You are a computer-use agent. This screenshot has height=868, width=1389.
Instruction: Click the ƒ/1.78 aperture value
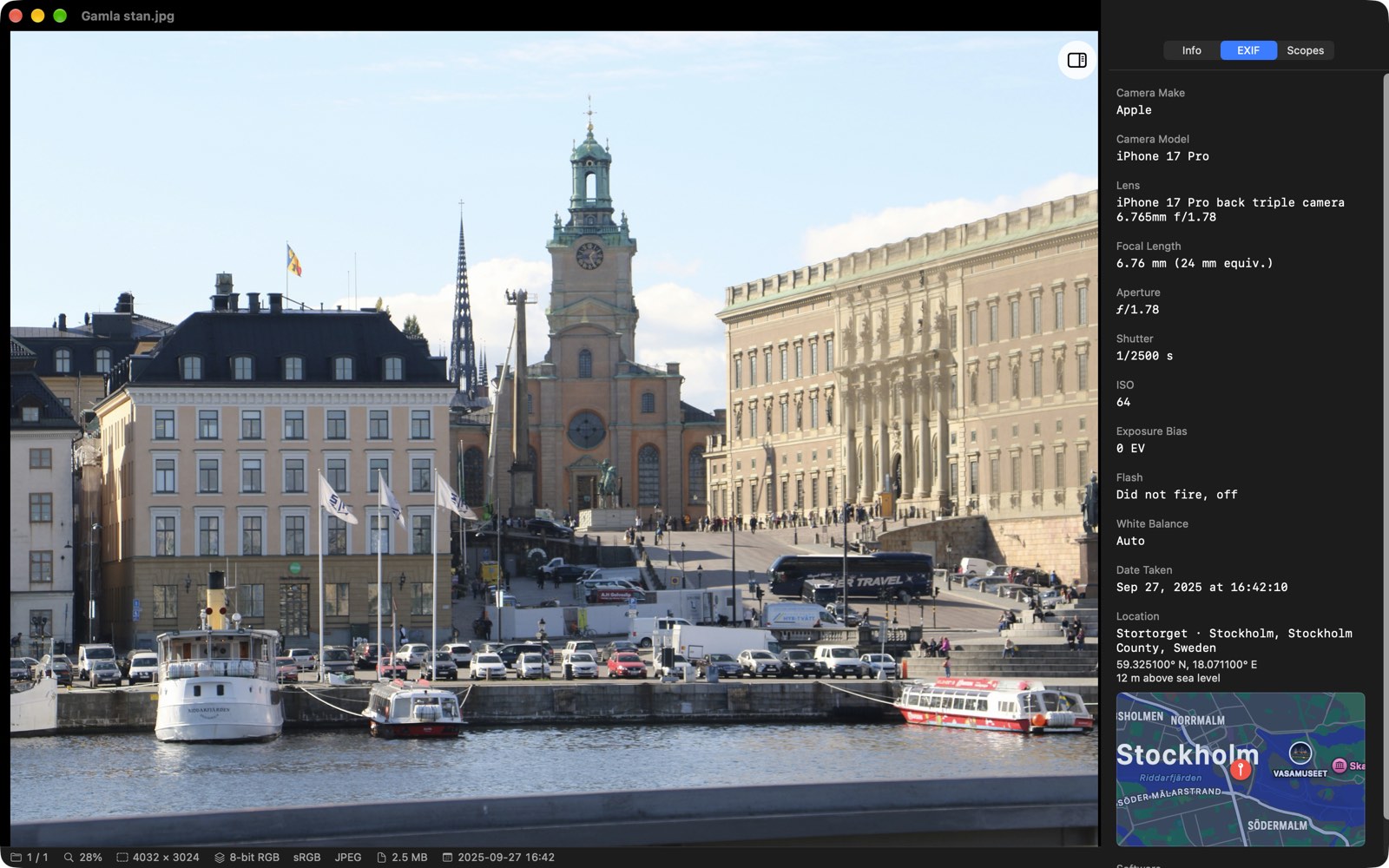click(x=1137, y=310)
